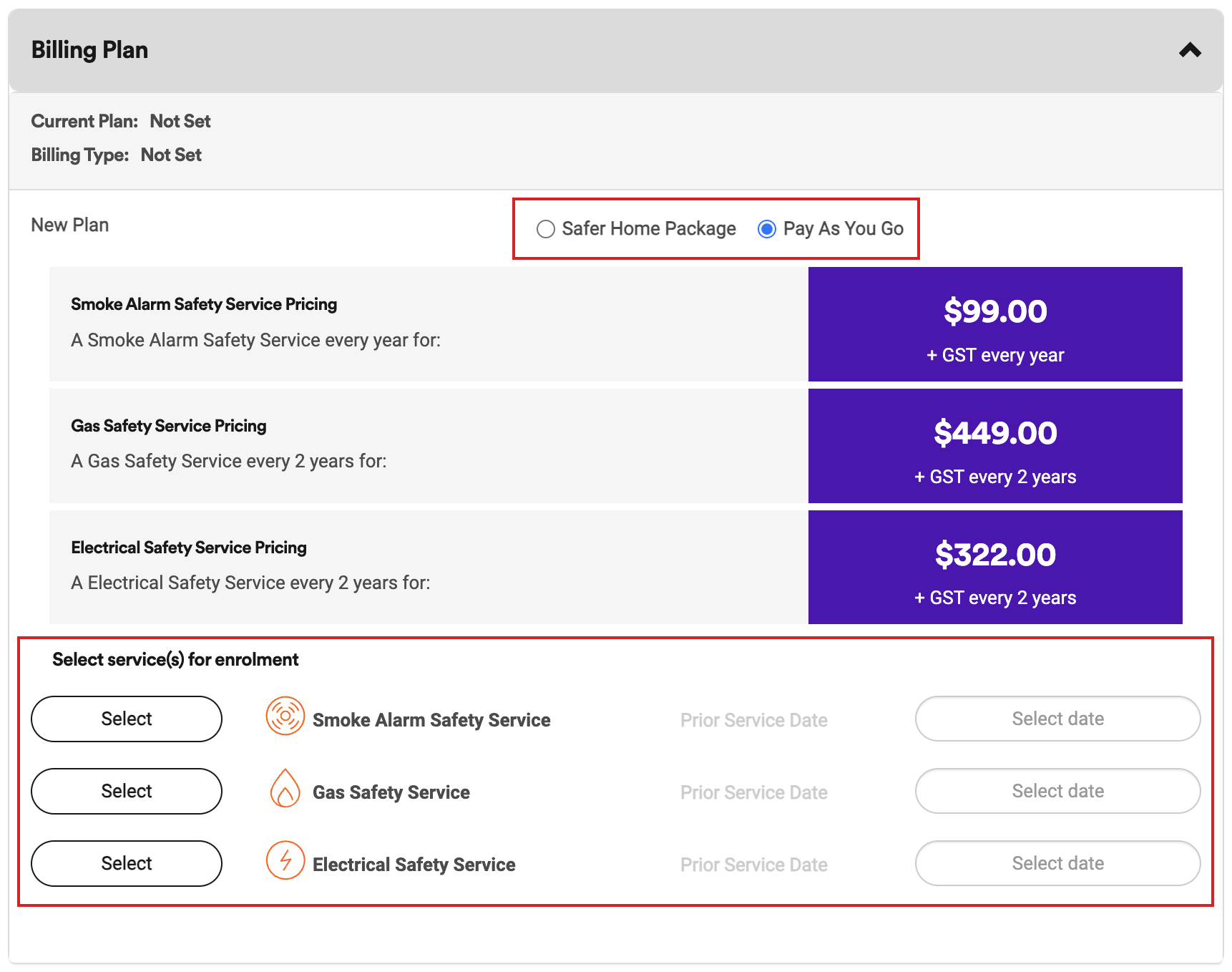Click the Smoke Alarm Safety Service icon

285,716
